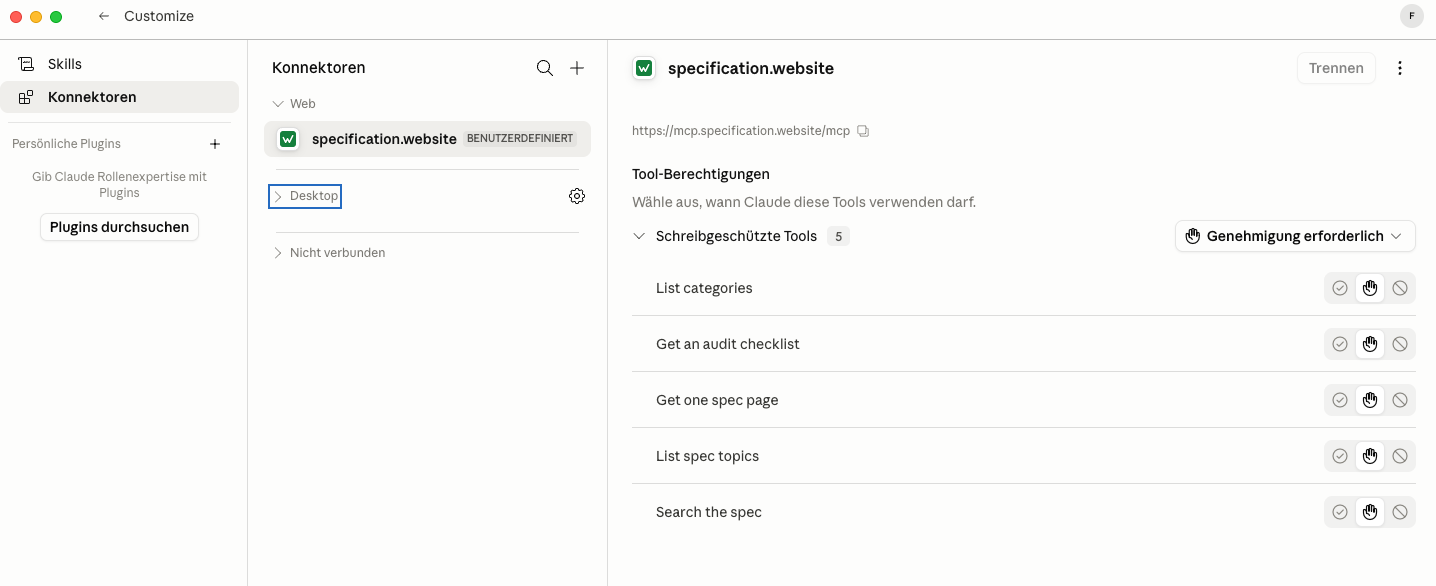Click the List spec topics label

tap(707, 456)
